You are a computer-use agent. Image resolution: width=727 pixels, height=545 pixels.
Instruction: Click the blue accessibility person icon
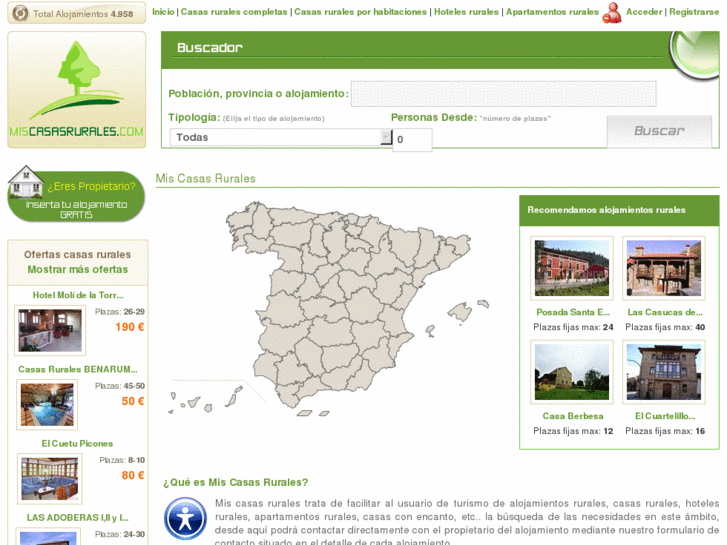[x=185, y=519]
